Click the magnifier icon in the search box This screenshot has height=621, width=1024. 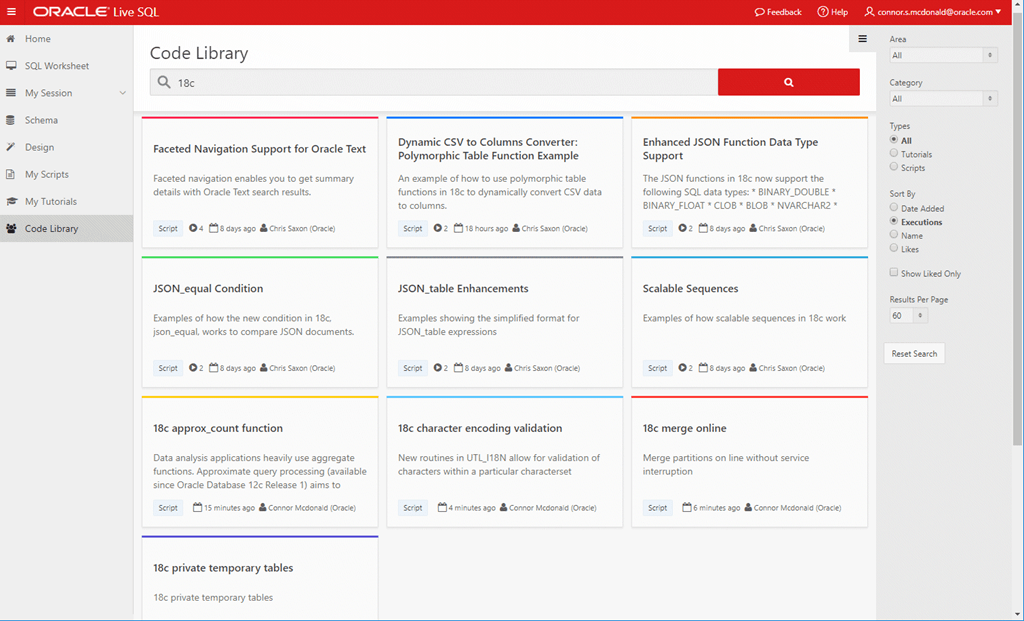(164, 82)
